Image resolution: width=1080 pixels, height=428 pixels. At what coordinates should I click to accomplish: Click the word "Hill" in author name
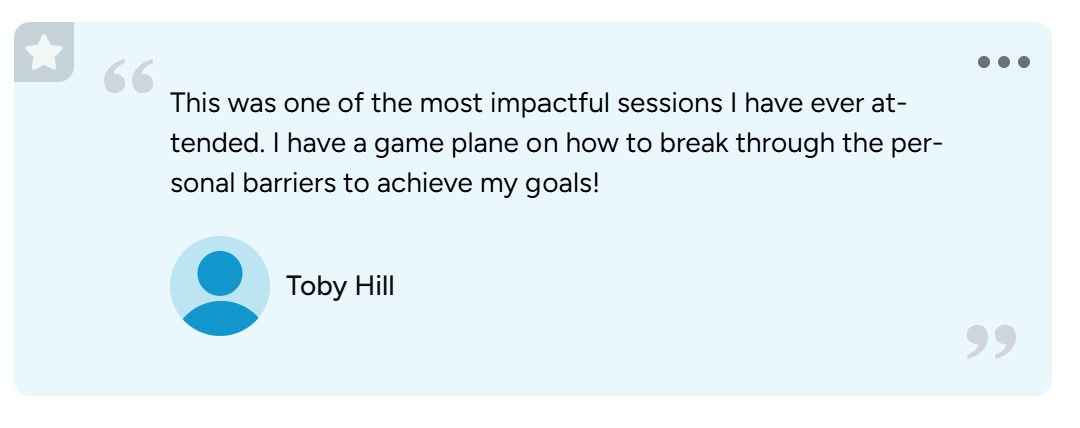click(373, 287)
